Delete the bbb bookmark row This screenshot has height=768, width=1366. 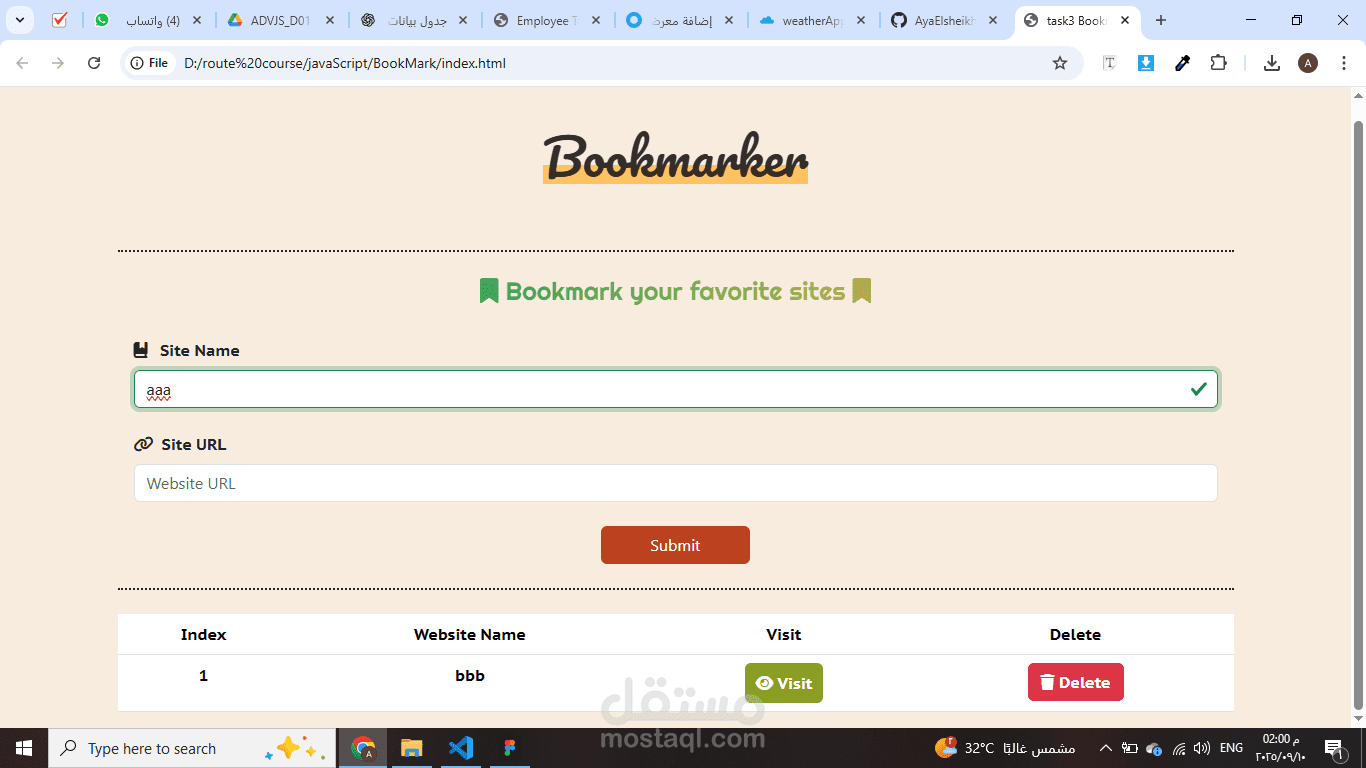click(1076, 682)
